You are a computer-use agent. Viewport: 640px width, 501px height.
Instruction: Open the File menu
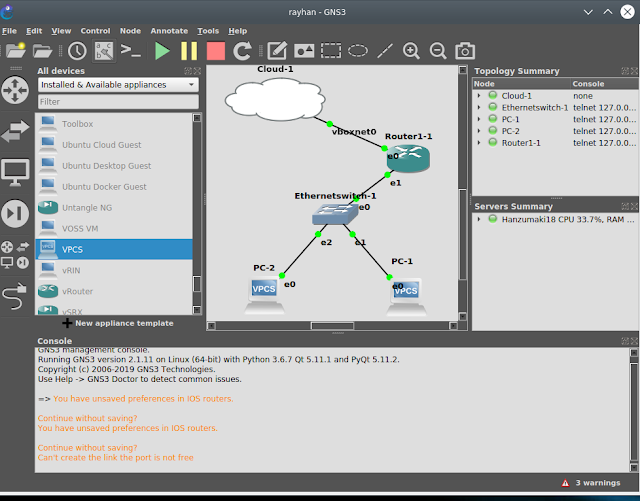pos(9,31)
